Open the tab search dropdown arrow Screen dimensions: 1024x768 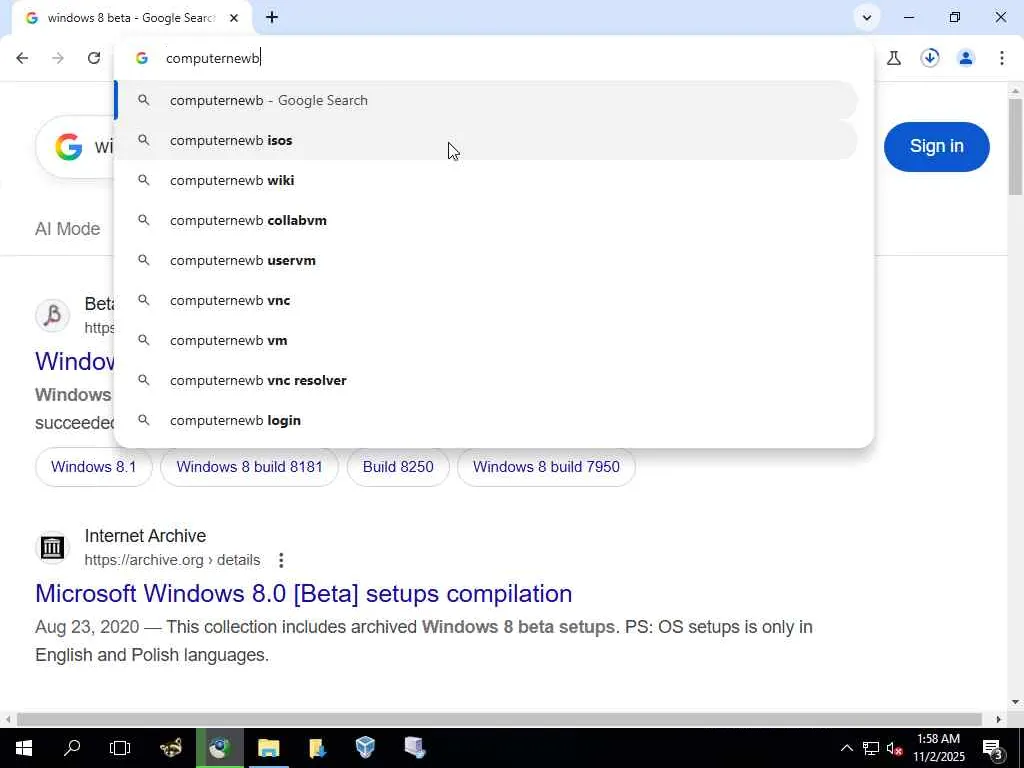point(867,18)
